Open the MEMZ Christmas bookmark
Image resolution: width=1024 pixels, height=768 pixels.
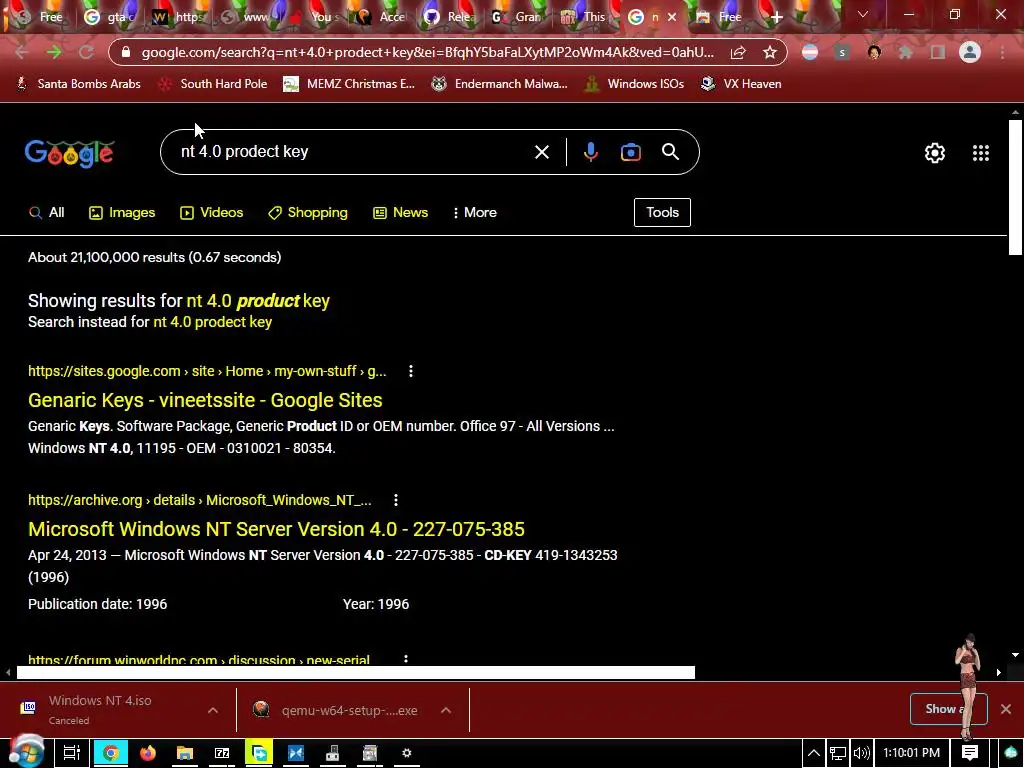click(x=349, y=84)
